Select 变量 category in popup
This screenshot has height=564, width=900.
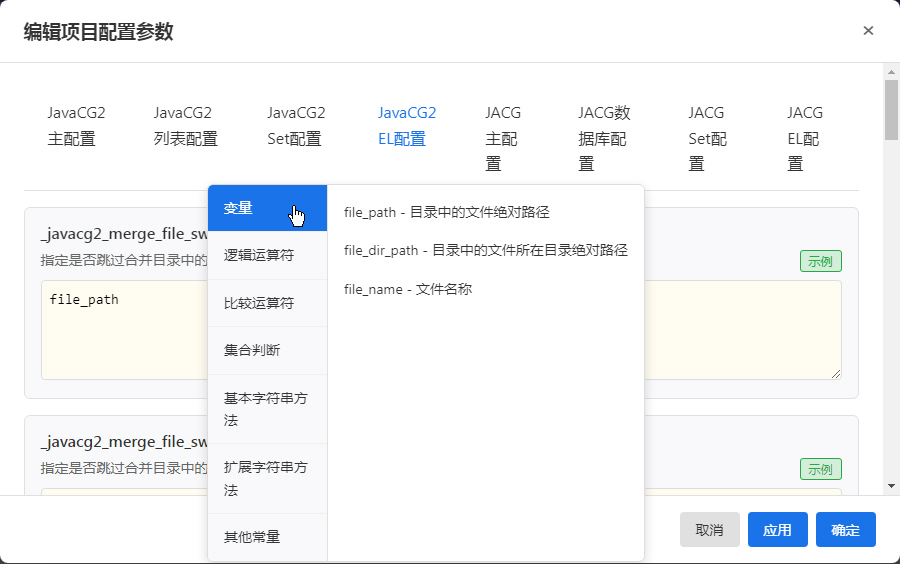pyautogui.click(x=267, y=208)
